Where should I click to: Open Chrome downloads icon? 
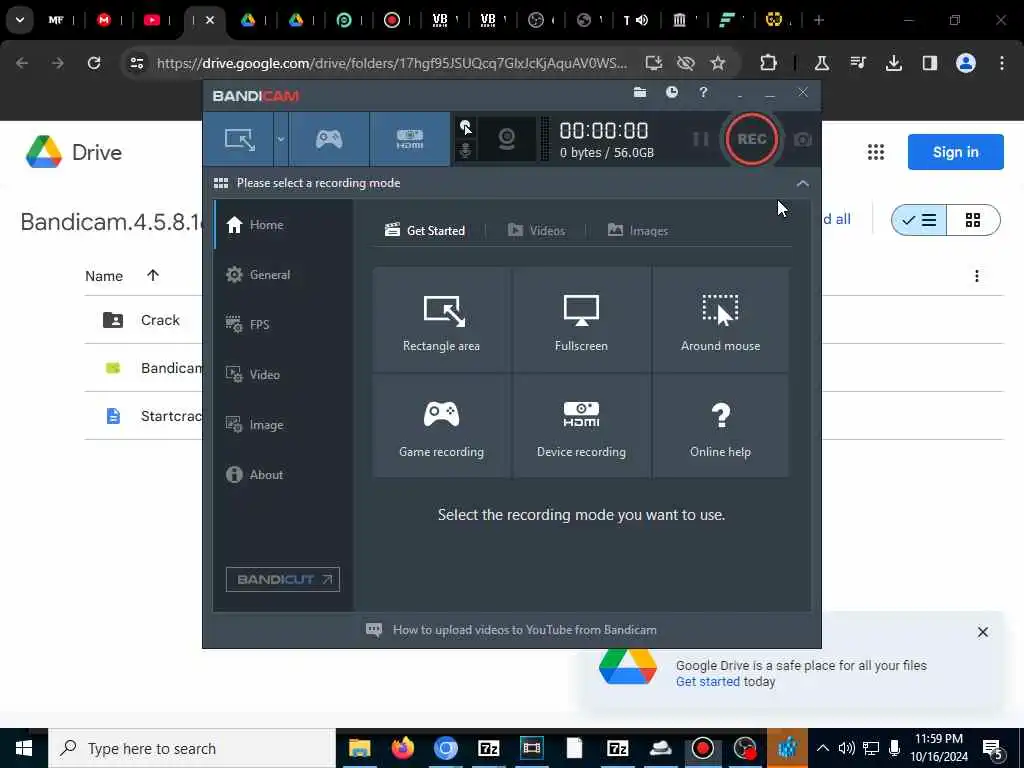(893, 63)
